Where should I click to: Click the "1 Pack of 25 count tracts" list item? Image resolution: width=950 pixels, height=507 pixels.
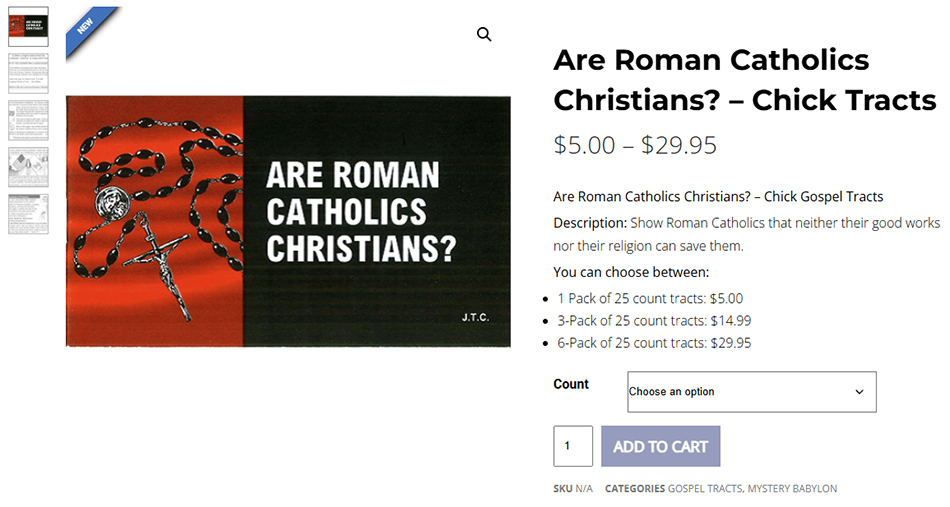[650, 298]
